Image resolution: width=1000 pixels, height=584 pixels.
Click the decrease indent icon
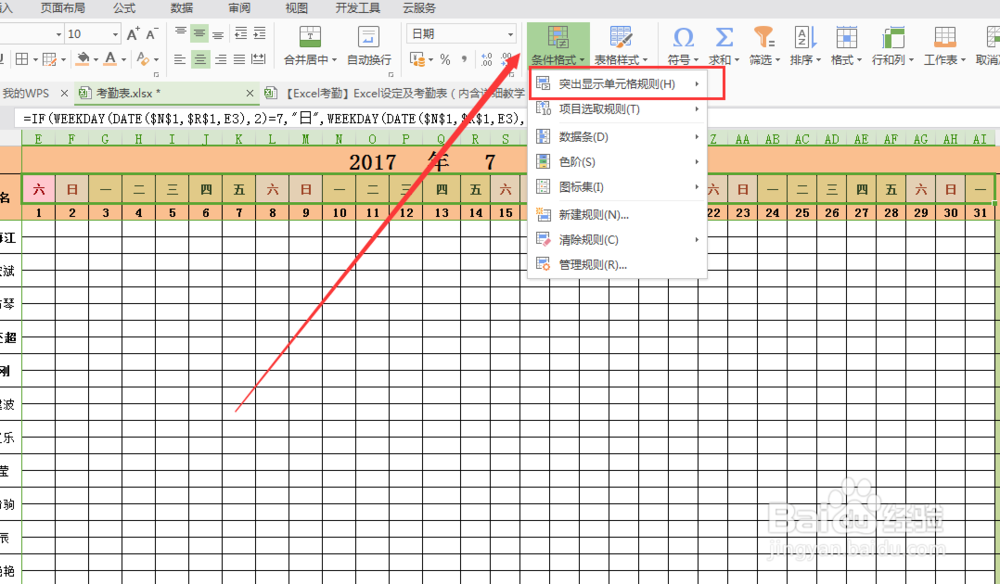(x=240, y=33)
